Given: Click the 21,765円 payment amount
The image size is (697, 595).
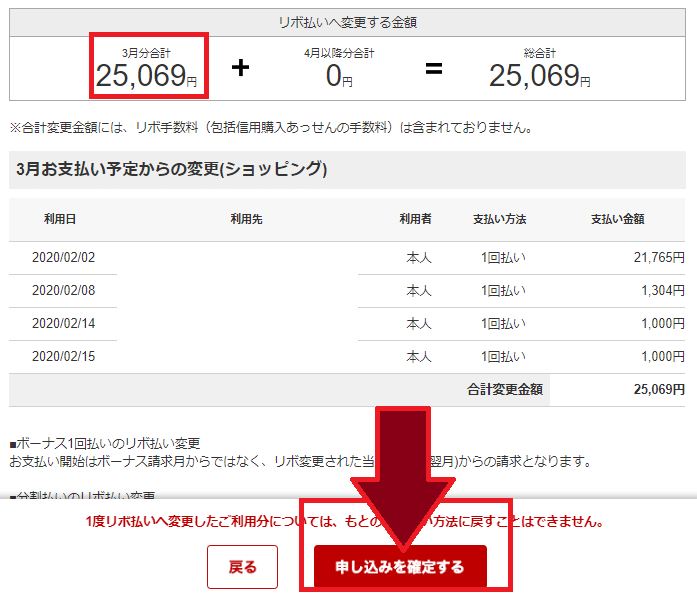Looking at the screenshot, I should pos(659,257).
